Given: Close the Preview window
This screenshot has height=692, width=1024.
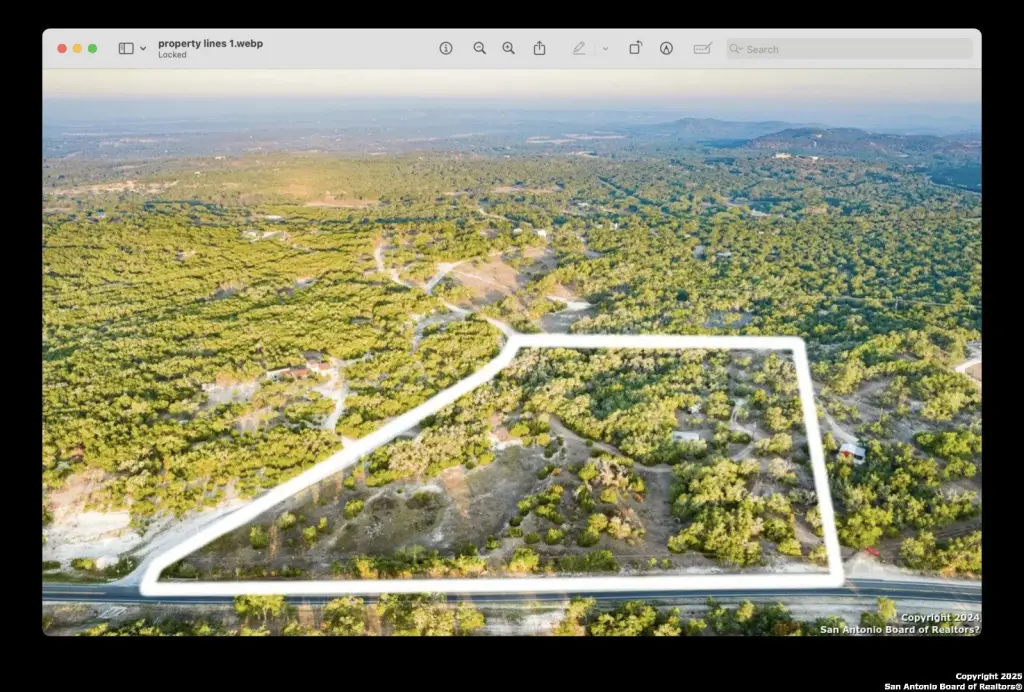Looking at the screenshot, I should tap(62, 48).
